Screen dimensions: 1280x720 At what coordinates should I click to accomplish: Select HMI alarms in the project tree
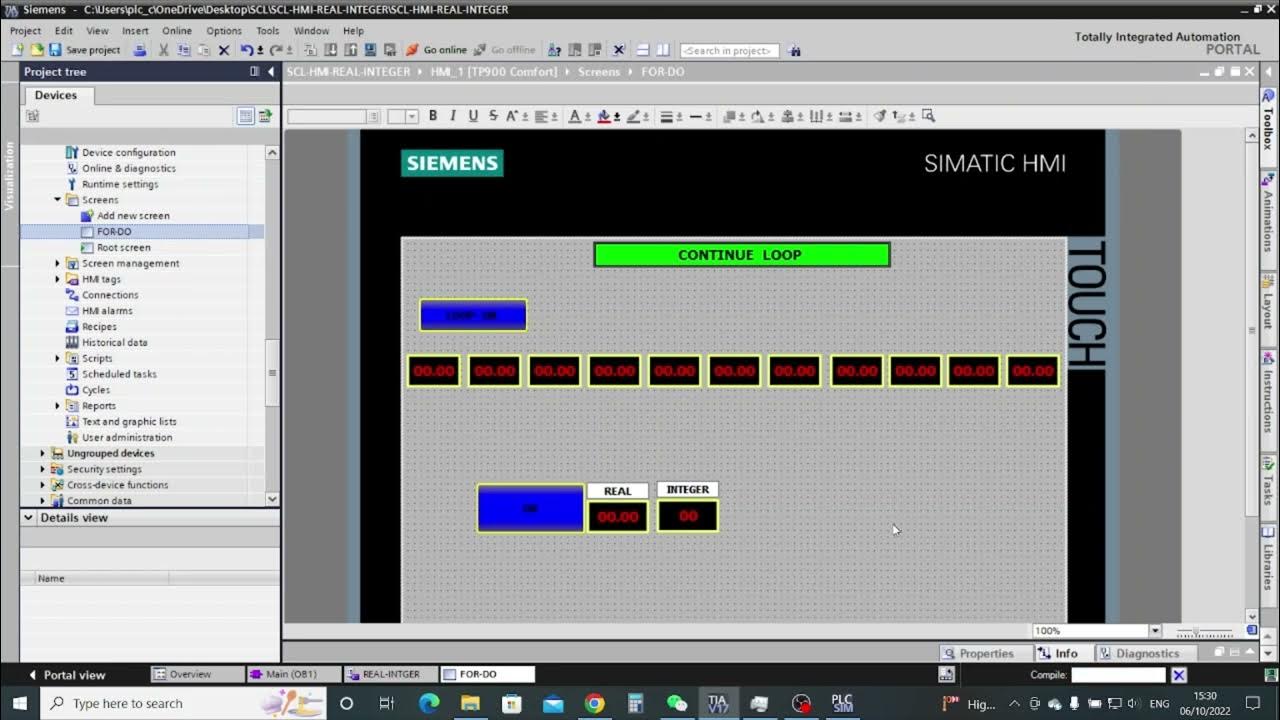(107, 311)
